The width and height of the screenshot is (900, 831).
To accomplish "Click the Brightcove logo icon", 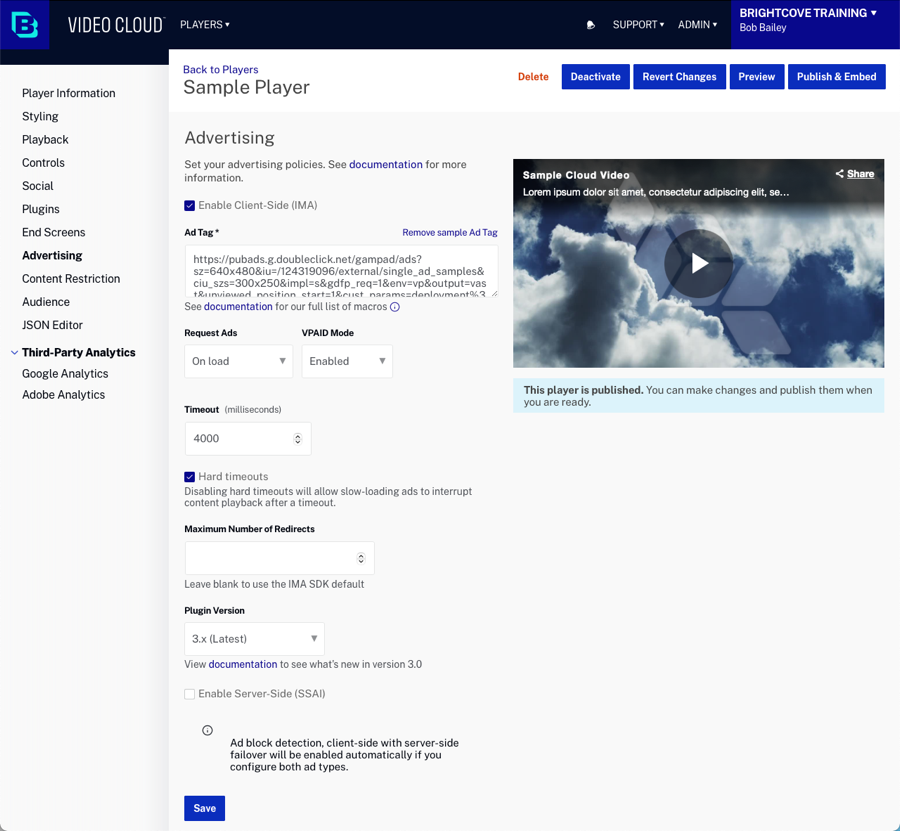I will coord(24,24).
